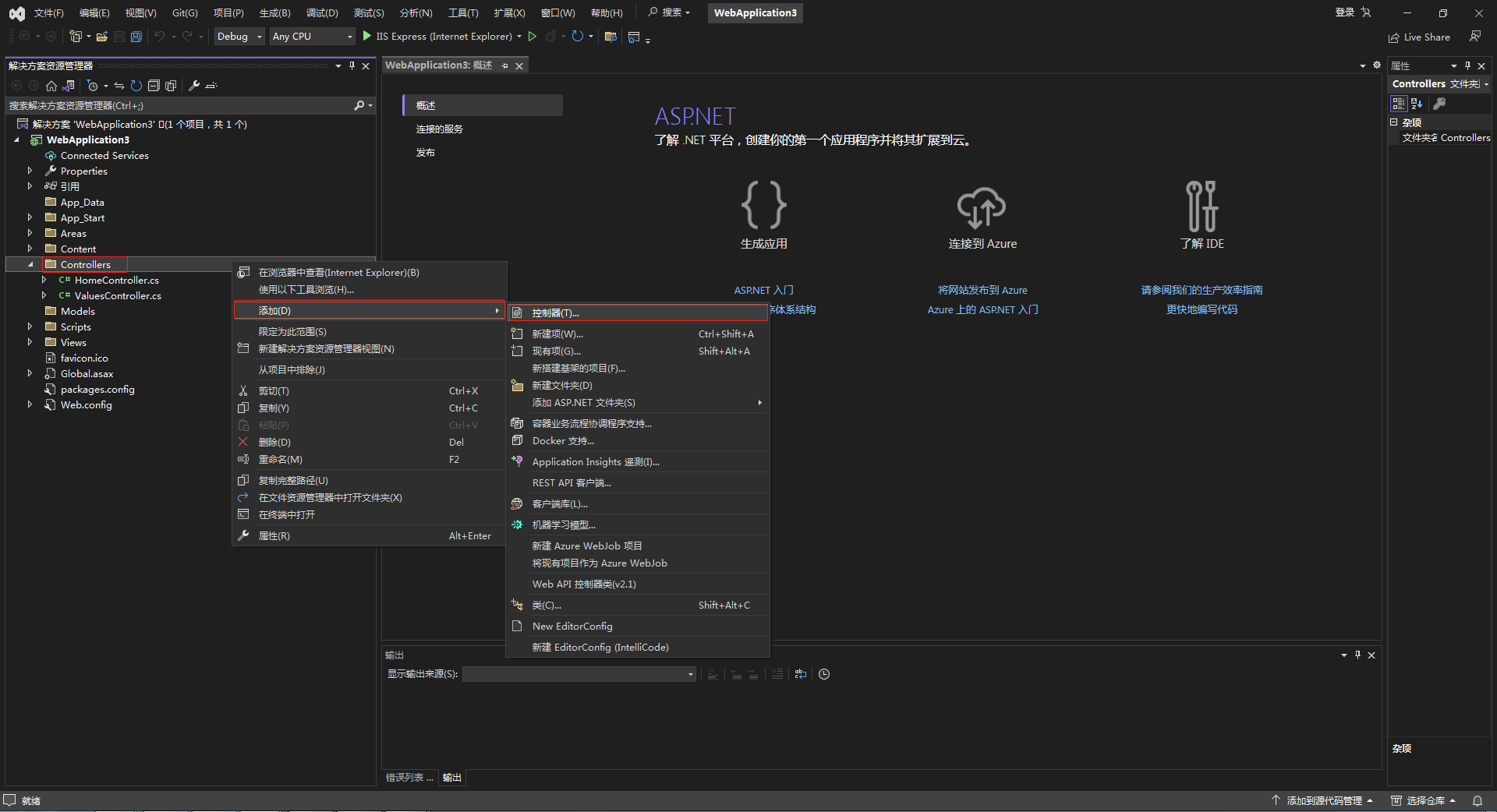Click the Find in Files icon

(x=610, y=37)
